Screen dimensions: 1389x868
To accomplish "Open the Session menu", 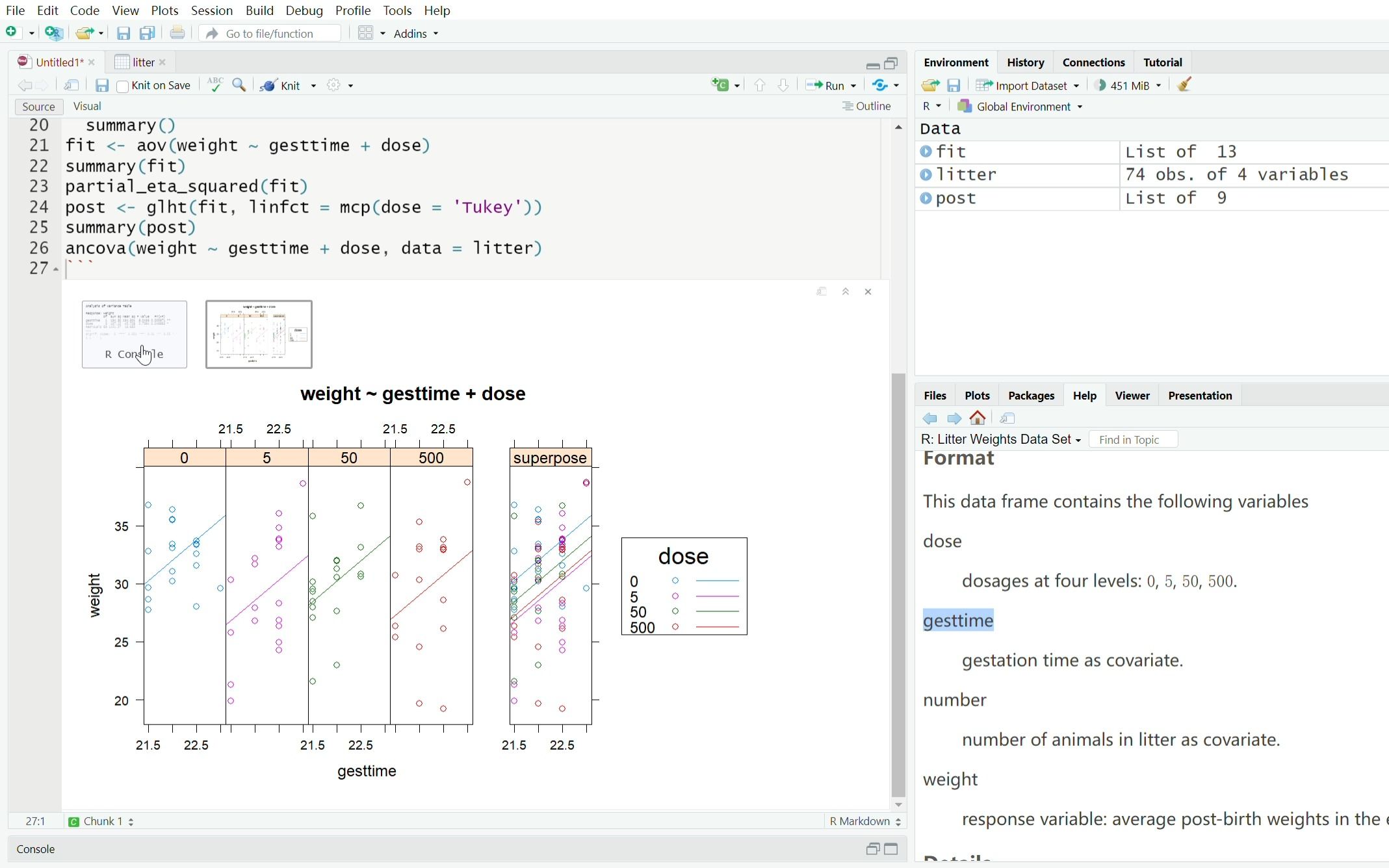I will click(212, 10).
